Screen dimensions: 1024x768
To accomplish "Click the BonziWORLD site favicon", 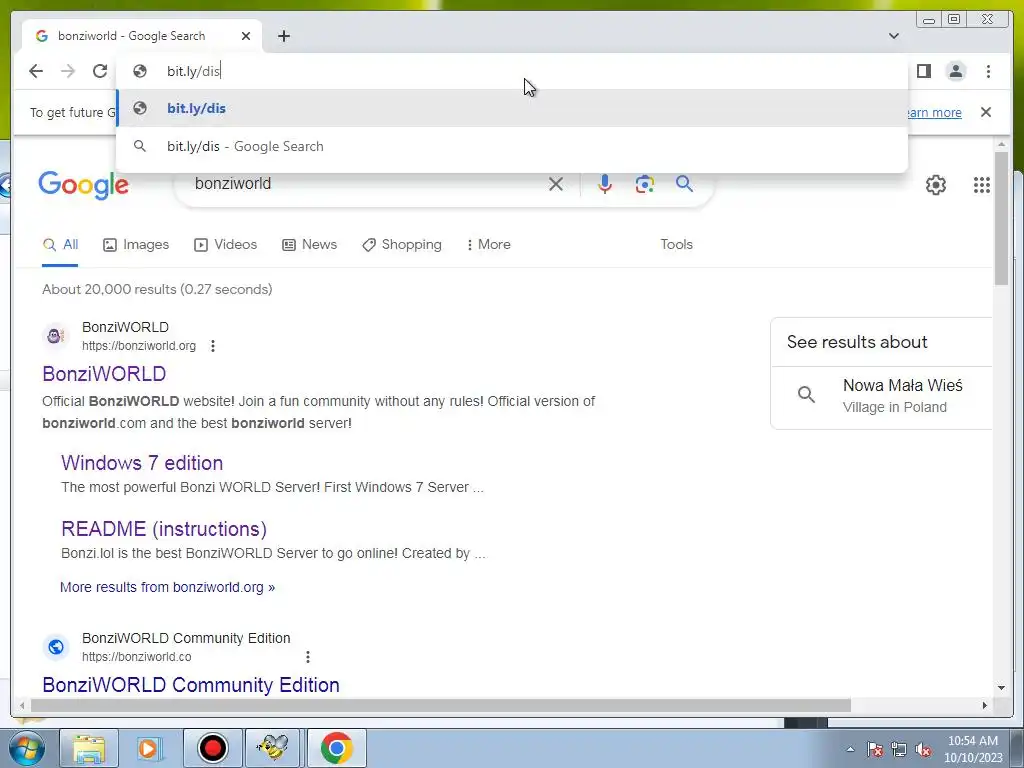I will click(56, 336).
